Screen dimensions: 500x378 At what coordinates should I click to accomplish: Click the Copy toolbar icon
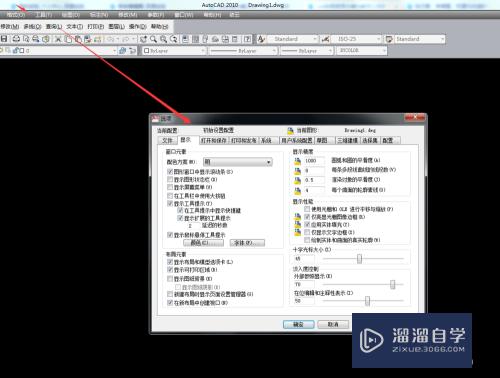click(x=68, y=39)
